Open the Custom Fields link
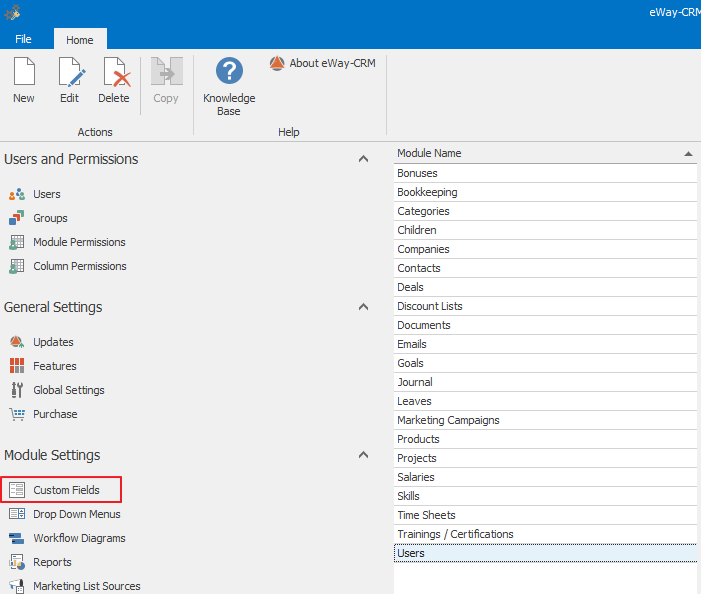Image resolution: width=701 pixels, height=594 pixels. click(x=67, y=490)
